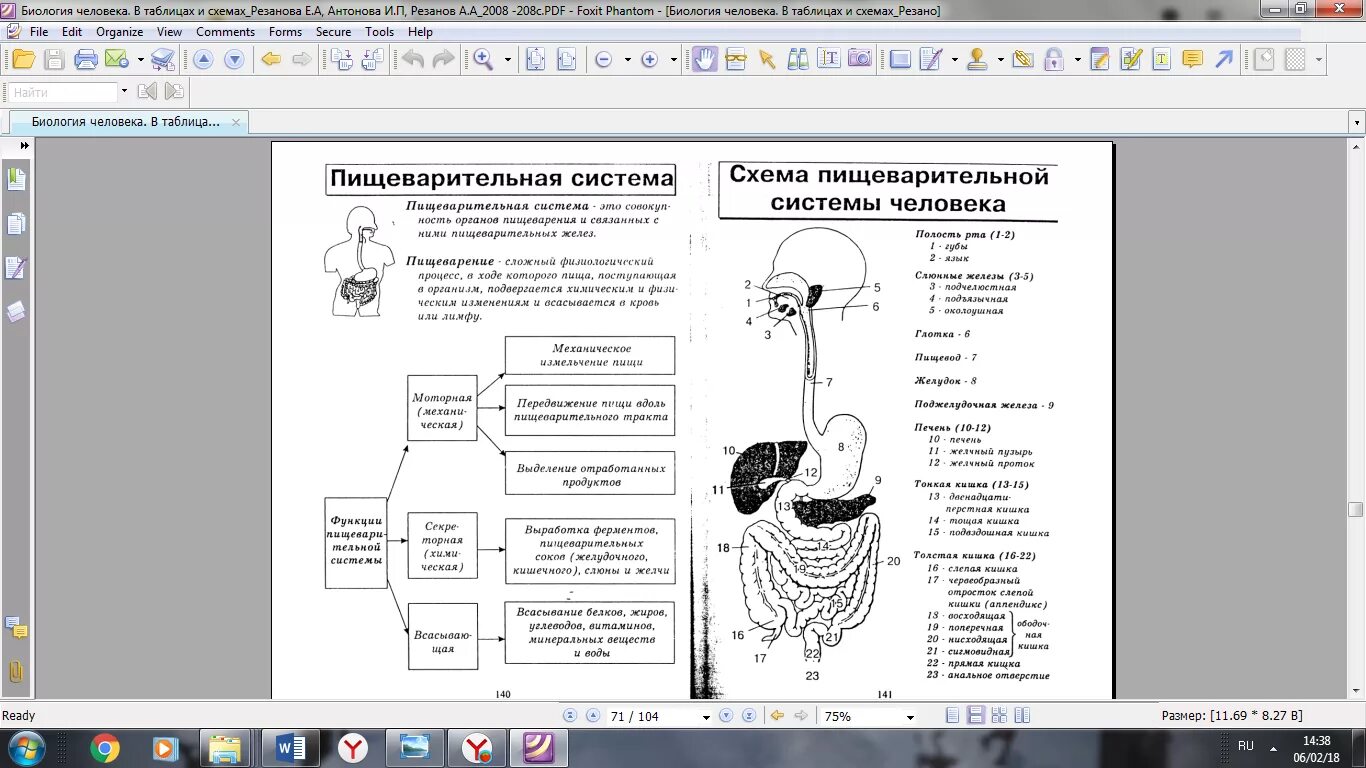
Task: Select the Биология человека document tab
Action: coord(126,122)
